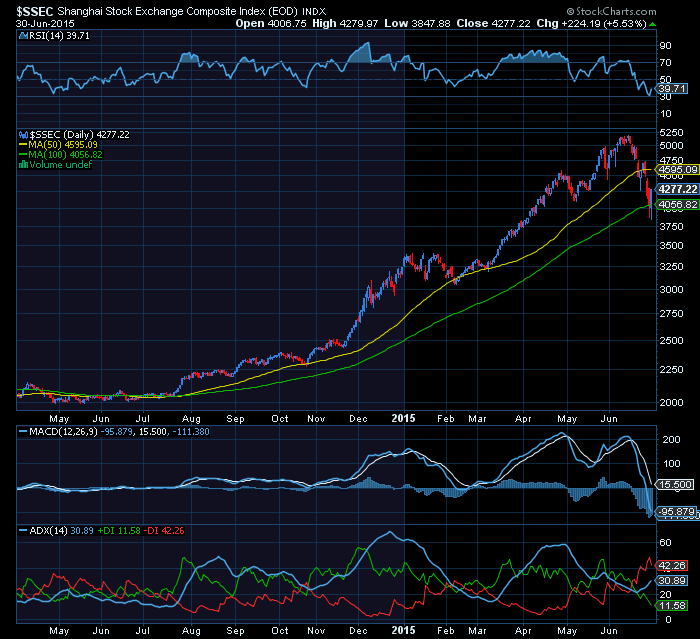The image size is (700, 639).
Task: Click the INDX exchange label
Action: 314,12
